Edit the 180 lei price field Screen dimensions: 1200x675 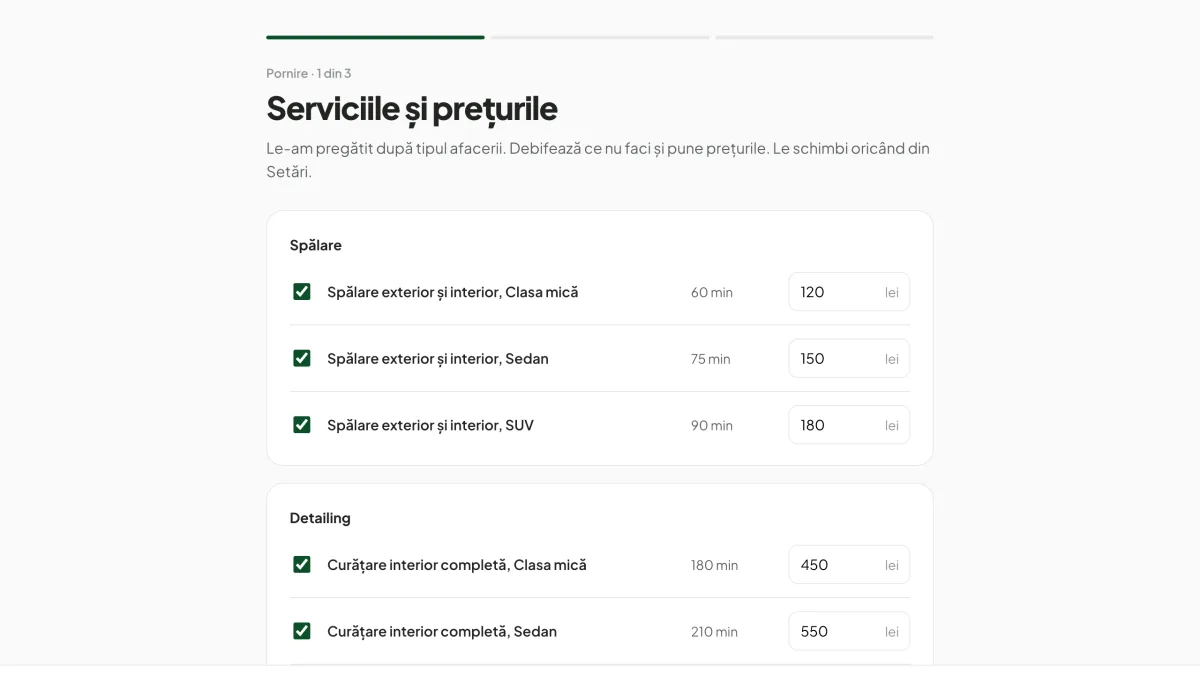849,425
